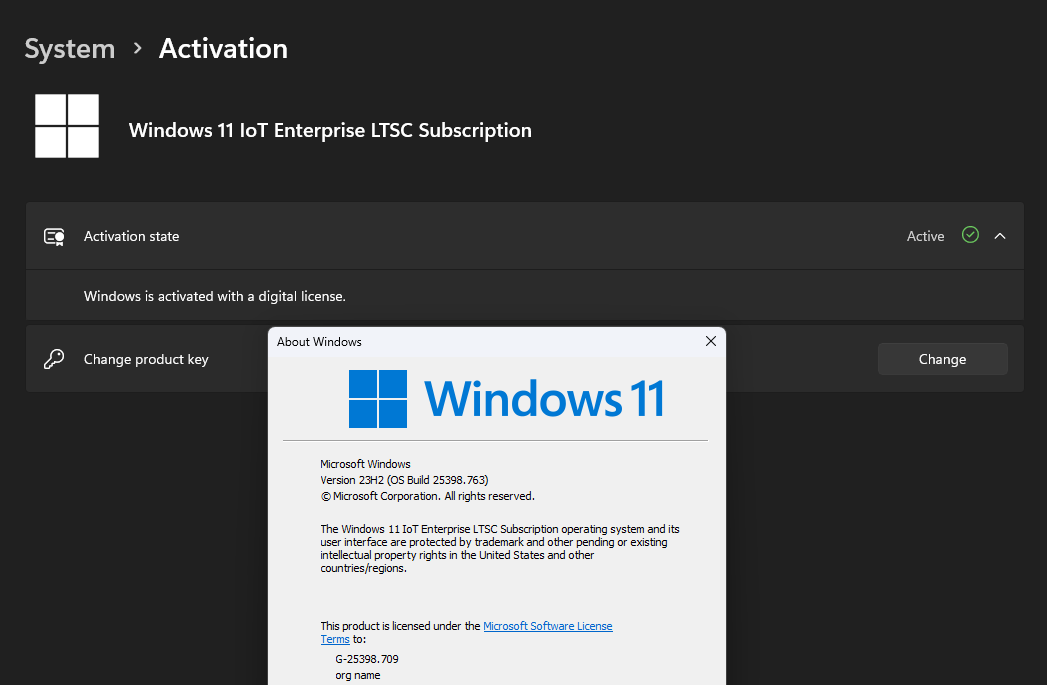Click the green Active checkmark icon
The image size is (1047, 685).
(970, 235)
